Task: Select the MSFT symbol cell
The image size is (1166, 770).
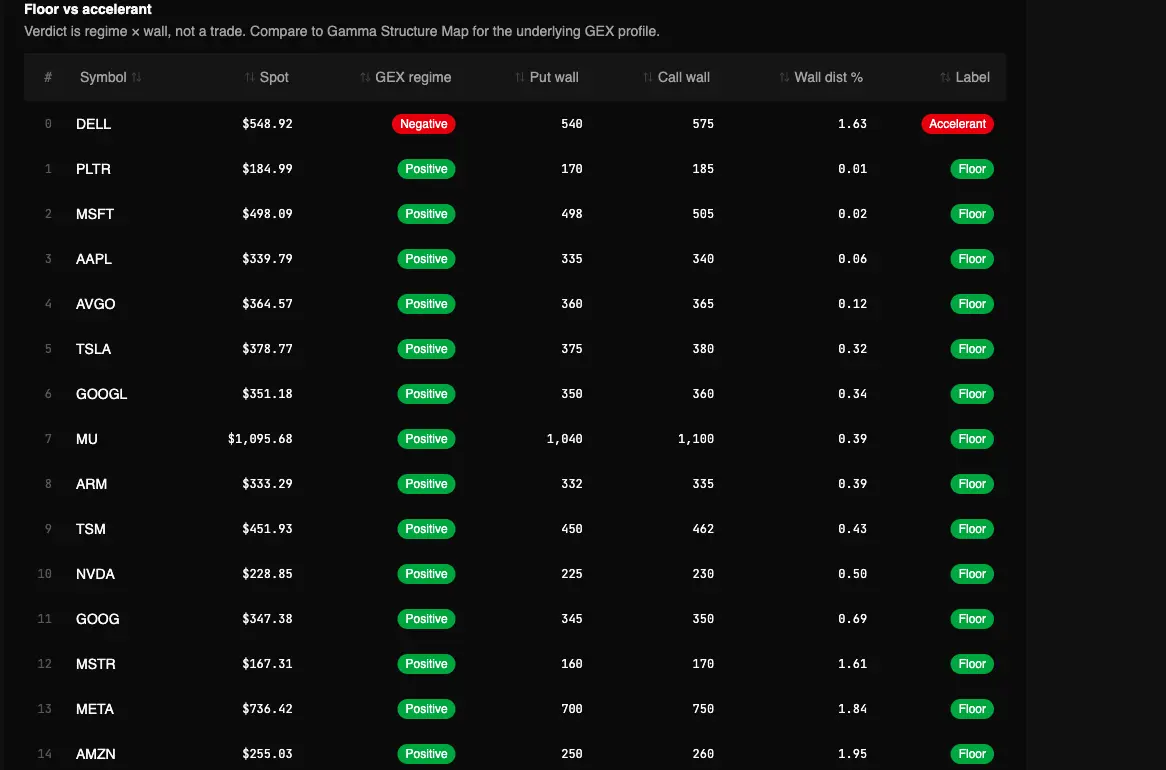Action: point(95,214)
